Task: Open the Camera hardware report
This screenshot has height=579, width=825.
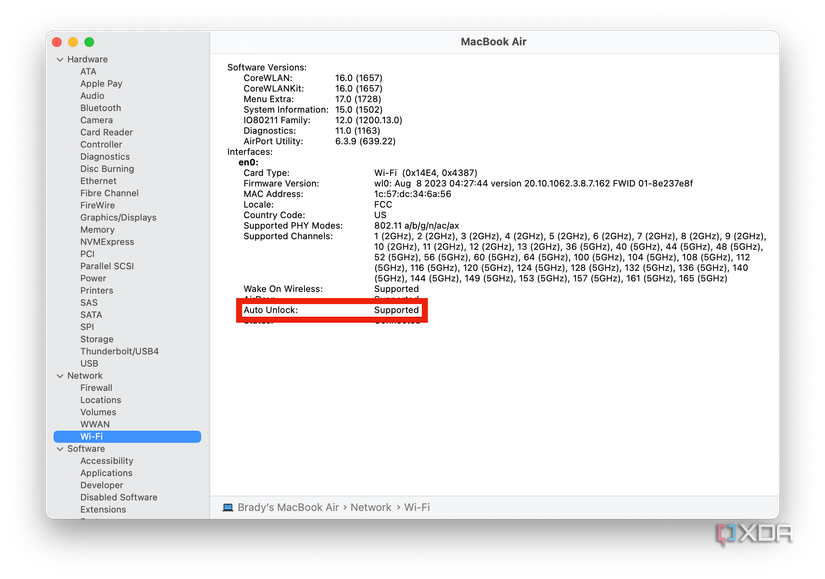Action: [96, 119]
